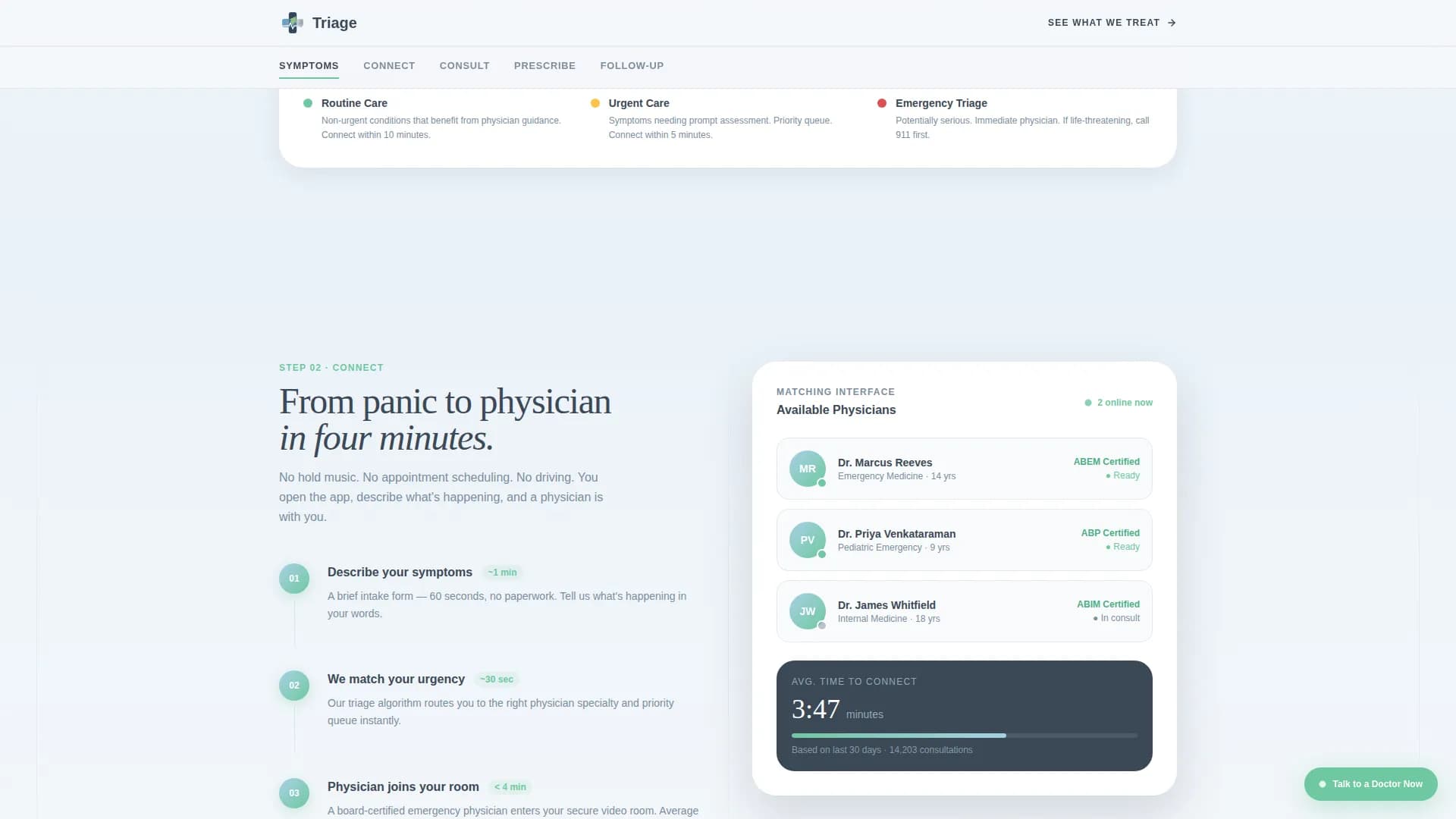The width and height of the screenshot is (1456, 819).
Task: Click Describe your symptoms step title
Action: pos(400,573)
